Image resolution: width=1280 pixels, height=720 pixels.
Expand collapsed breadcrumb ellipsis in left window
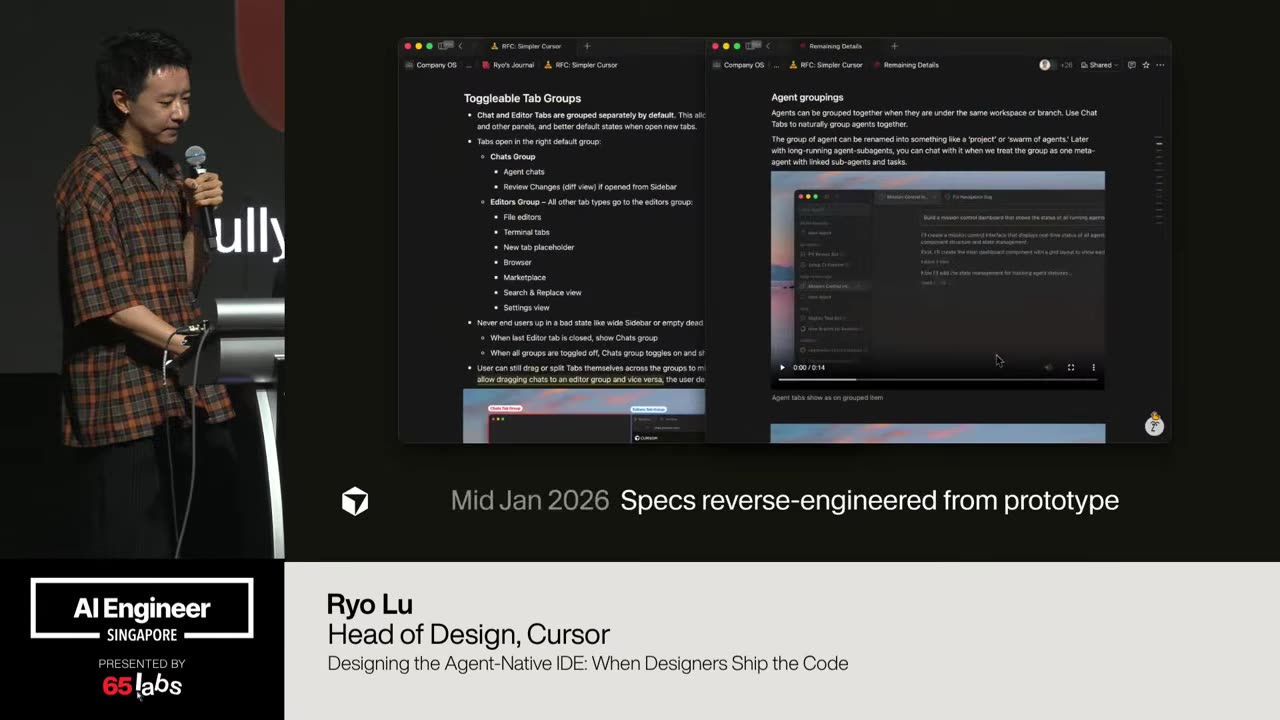pos(469,65)
